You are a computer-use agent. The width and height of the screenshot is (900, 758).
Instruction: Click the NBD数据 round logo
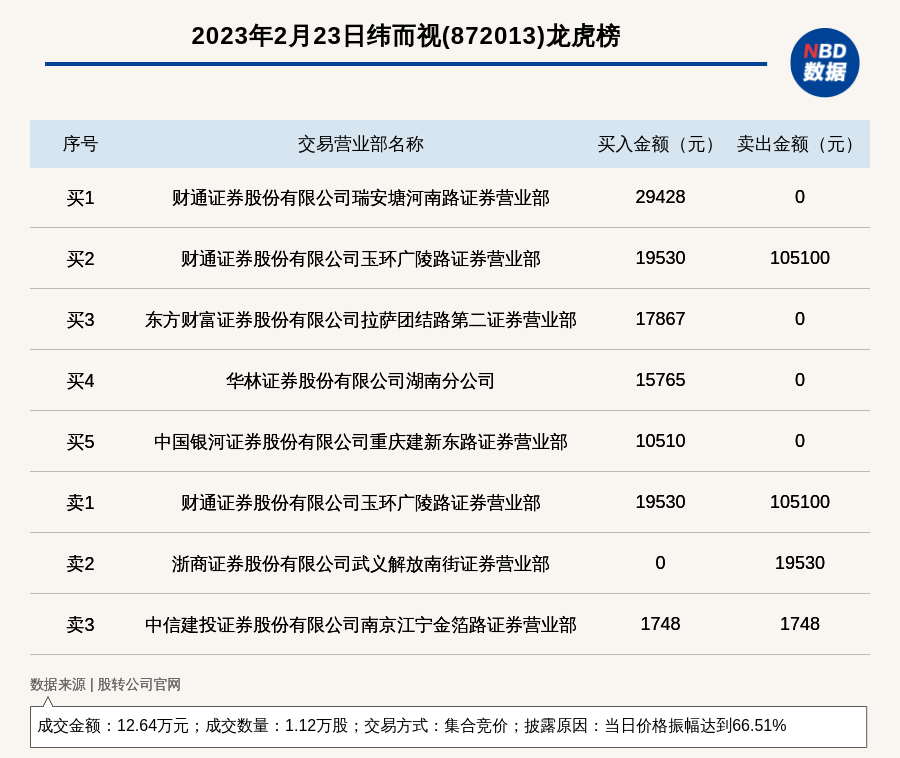coord(824,63)
